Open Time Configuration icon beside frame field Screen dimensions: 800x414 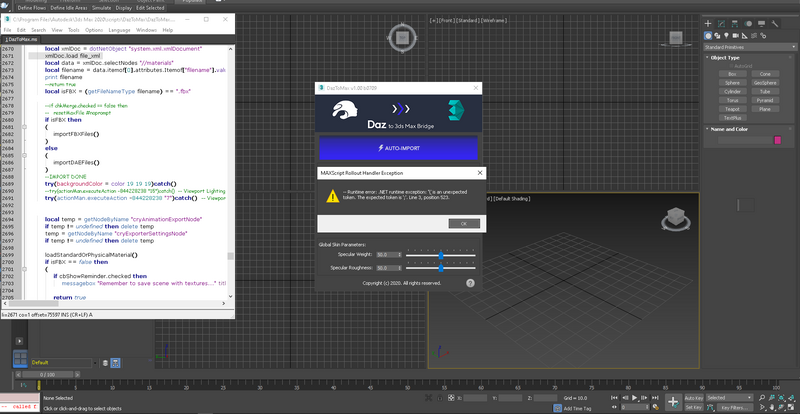pyautogui.click(x=654, y=407)
